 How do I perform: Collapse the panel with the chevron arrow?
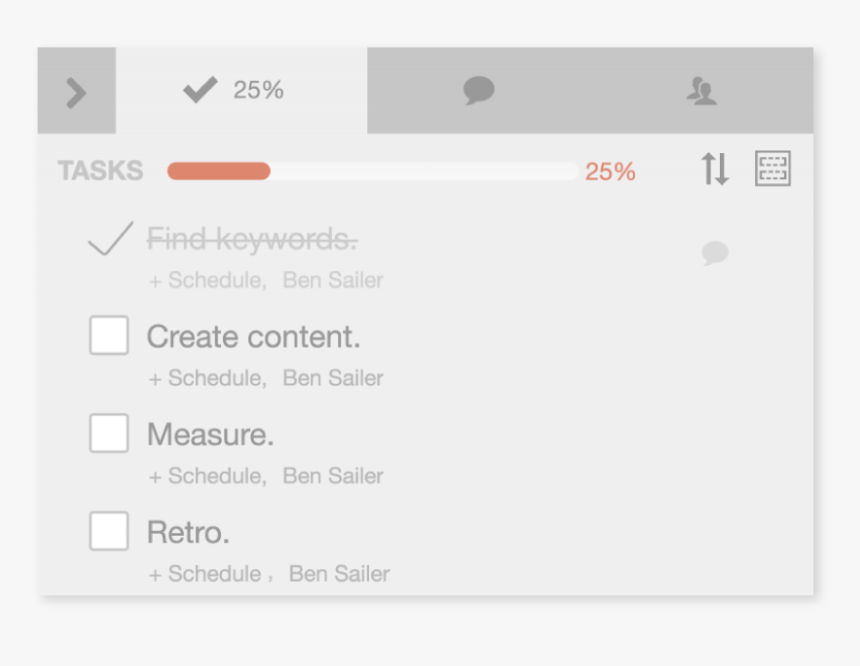[x=76, y=91]
